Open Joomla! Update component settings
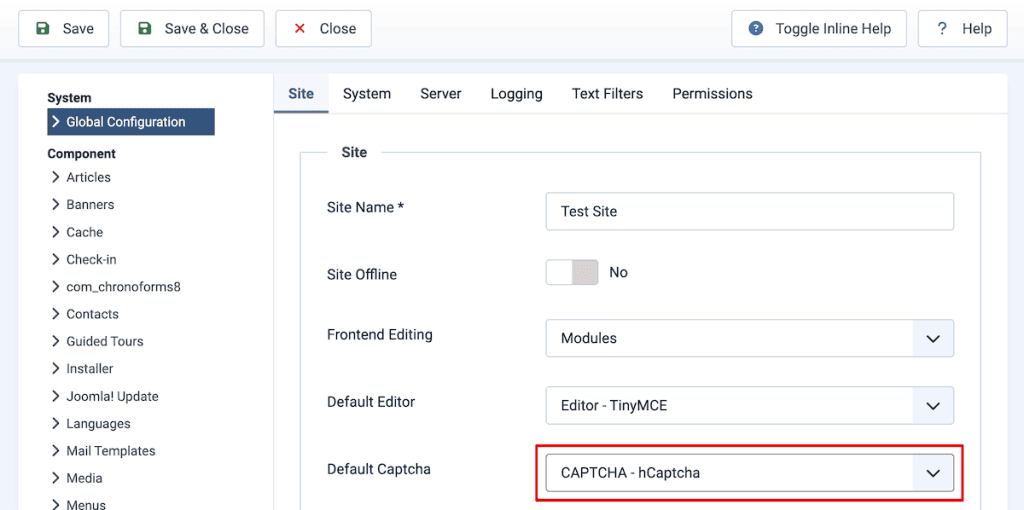The height and width of the screenshot is (510, 1024). coord(104,396)
